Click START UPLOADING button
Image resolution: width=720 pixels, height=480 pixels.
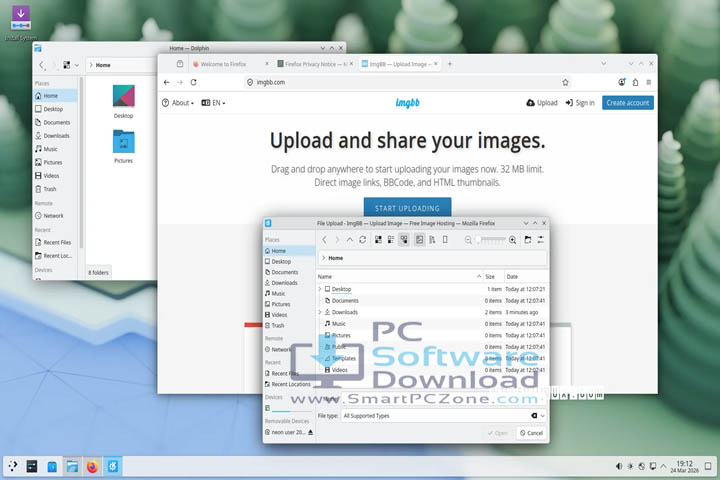tap(407, 208)
